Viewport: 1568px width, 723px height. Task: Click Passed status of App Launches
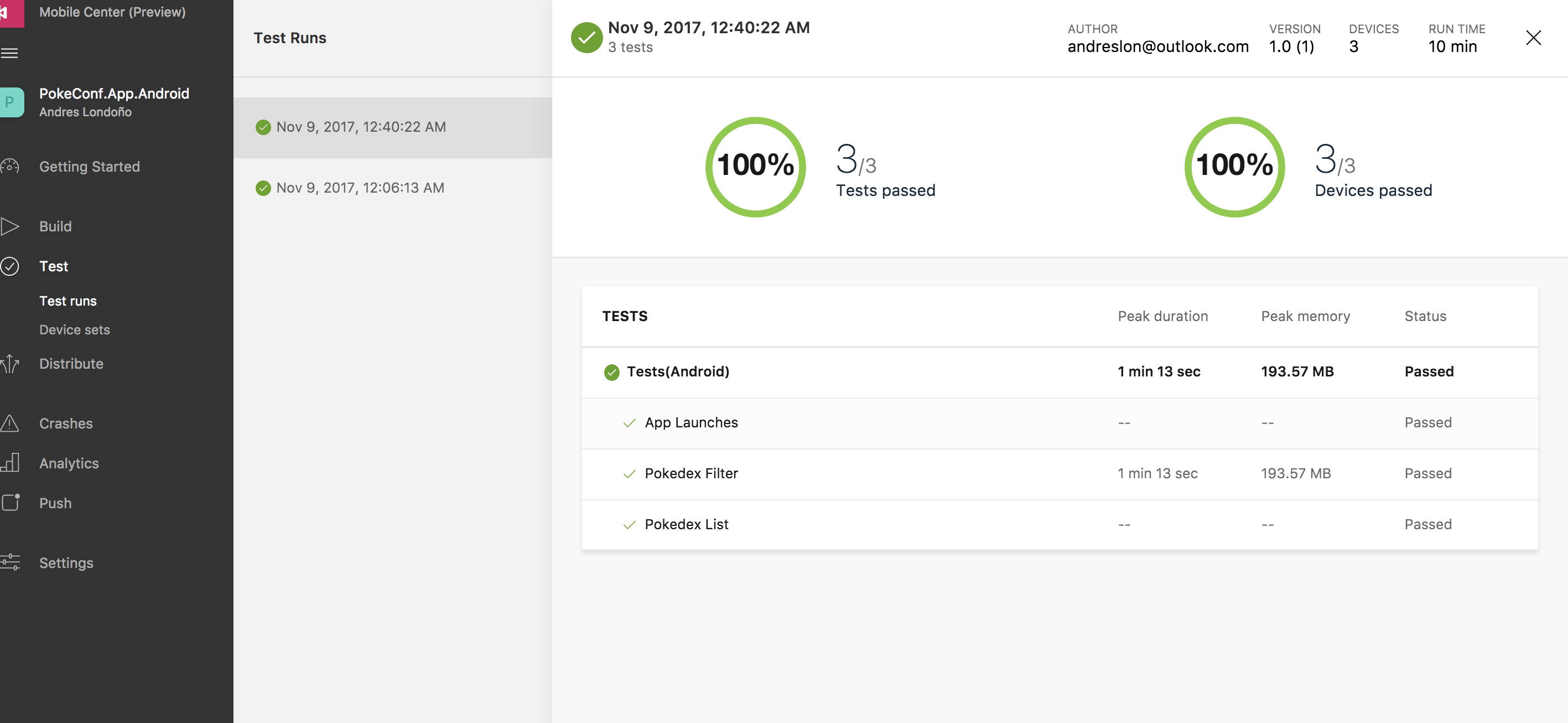pyautogui.click(x=1428, y=423)
